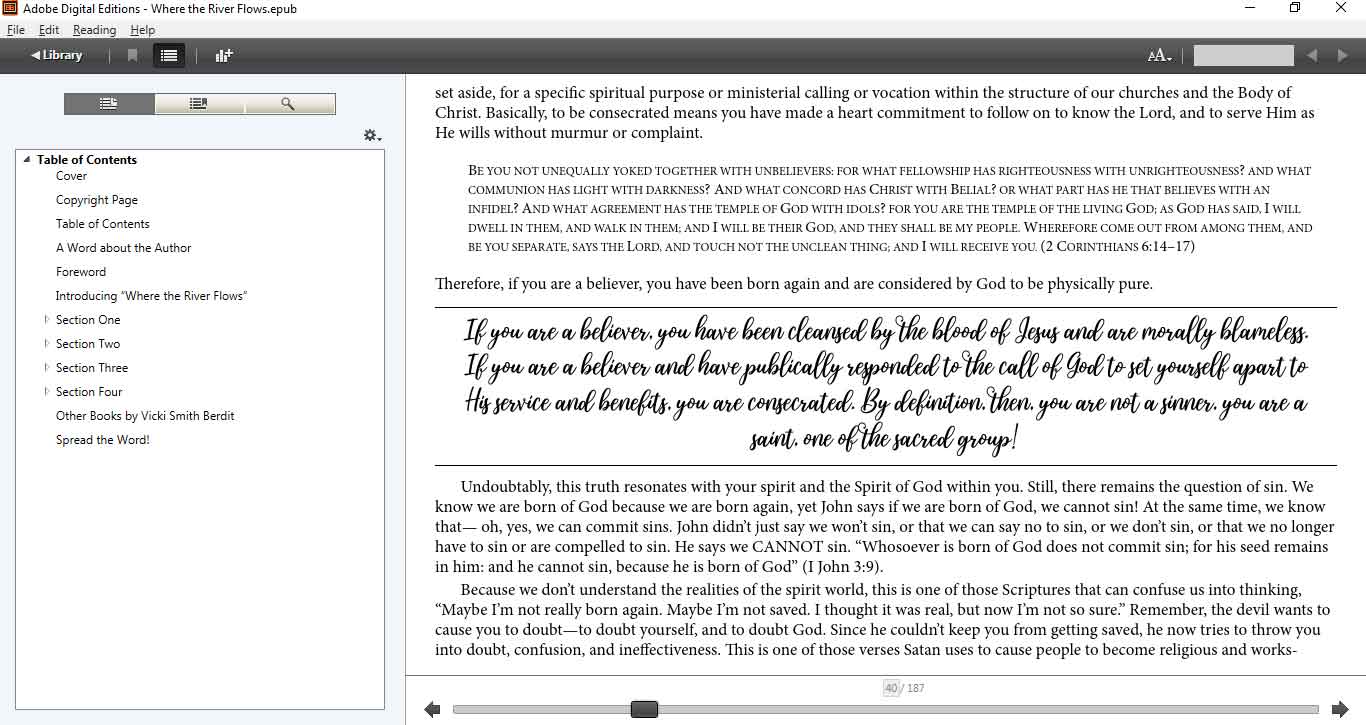Click the search field in the toolbar
1366x725 pixels.
click(1243, 56)
